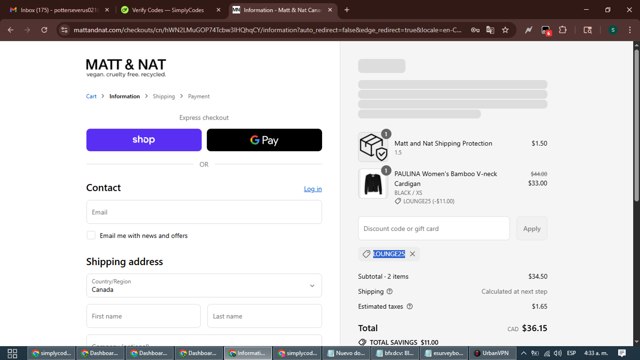The image size is (640, 360).
Task: Click the Apply discount button
Action: pos(531,229)
